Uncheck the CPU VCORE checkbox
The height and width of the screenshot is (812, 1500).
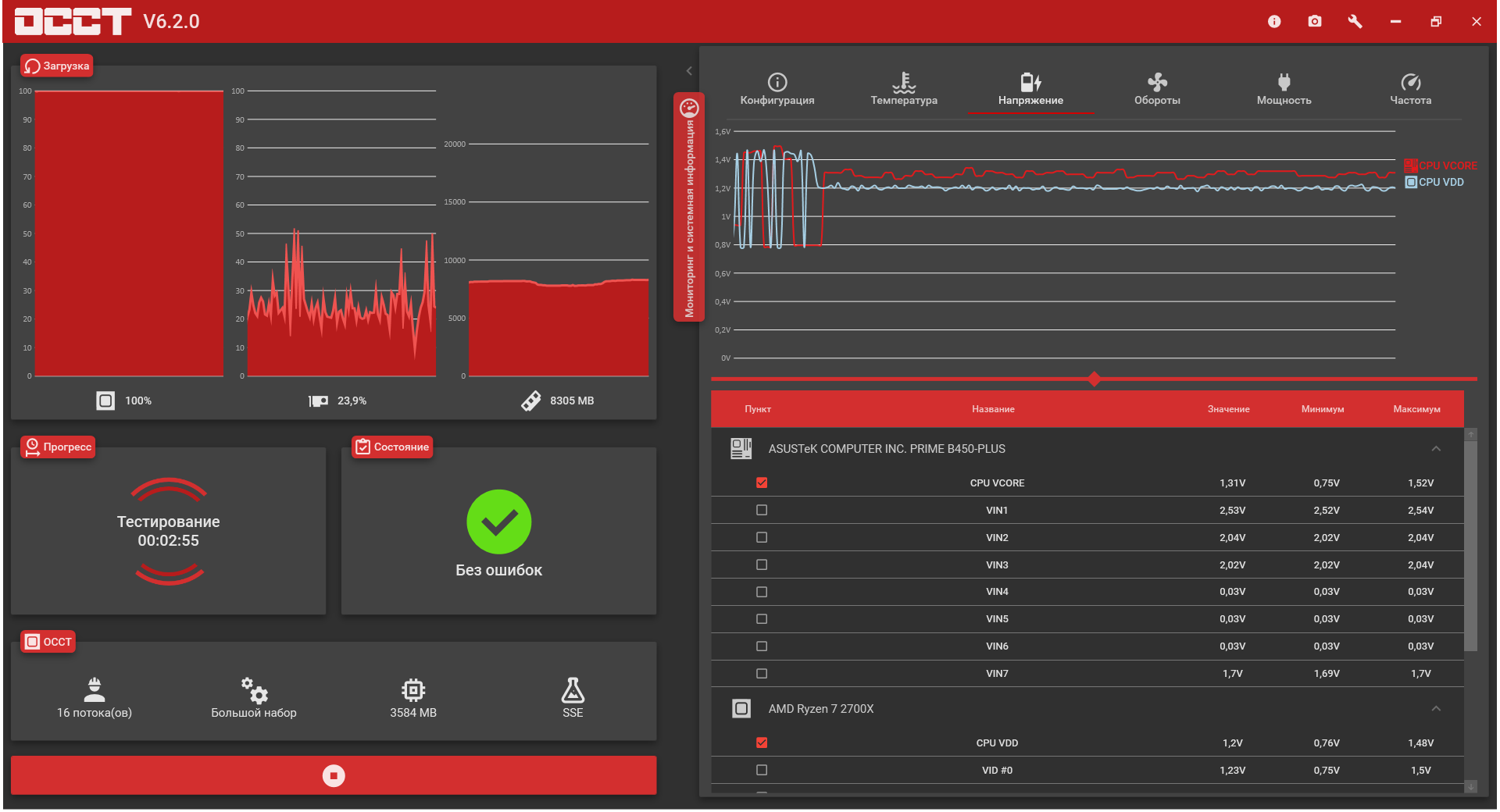[x=762, y=483]
